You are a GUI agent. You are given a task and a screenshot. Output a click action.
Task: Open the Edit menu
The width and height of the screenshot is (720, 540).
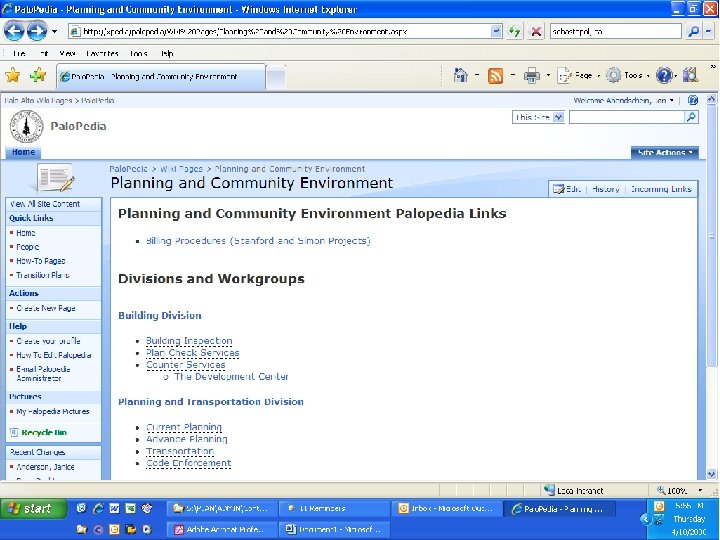44,53
